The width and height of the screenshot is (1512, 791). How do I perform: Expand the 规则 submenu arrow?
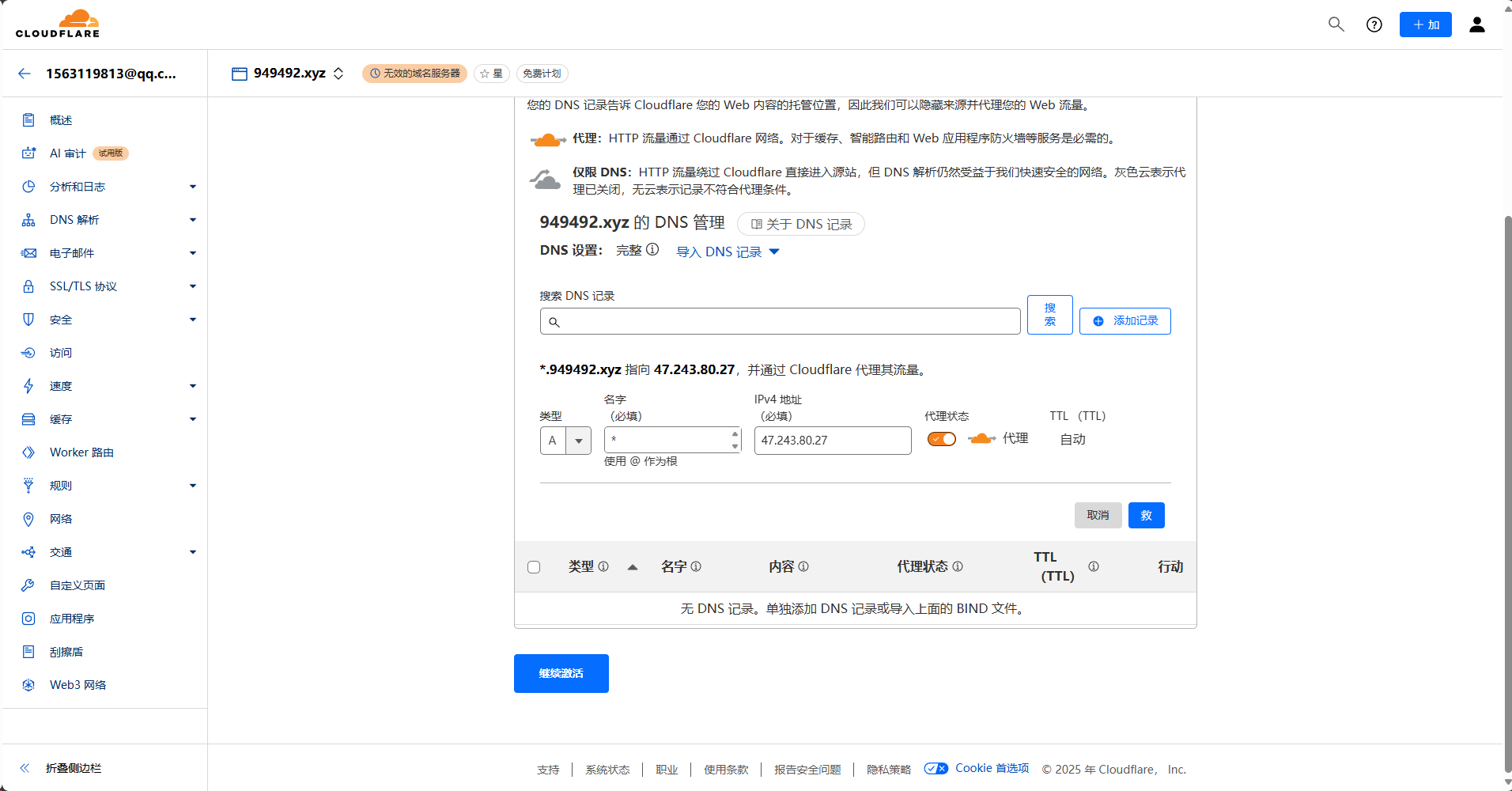point(192,486)
